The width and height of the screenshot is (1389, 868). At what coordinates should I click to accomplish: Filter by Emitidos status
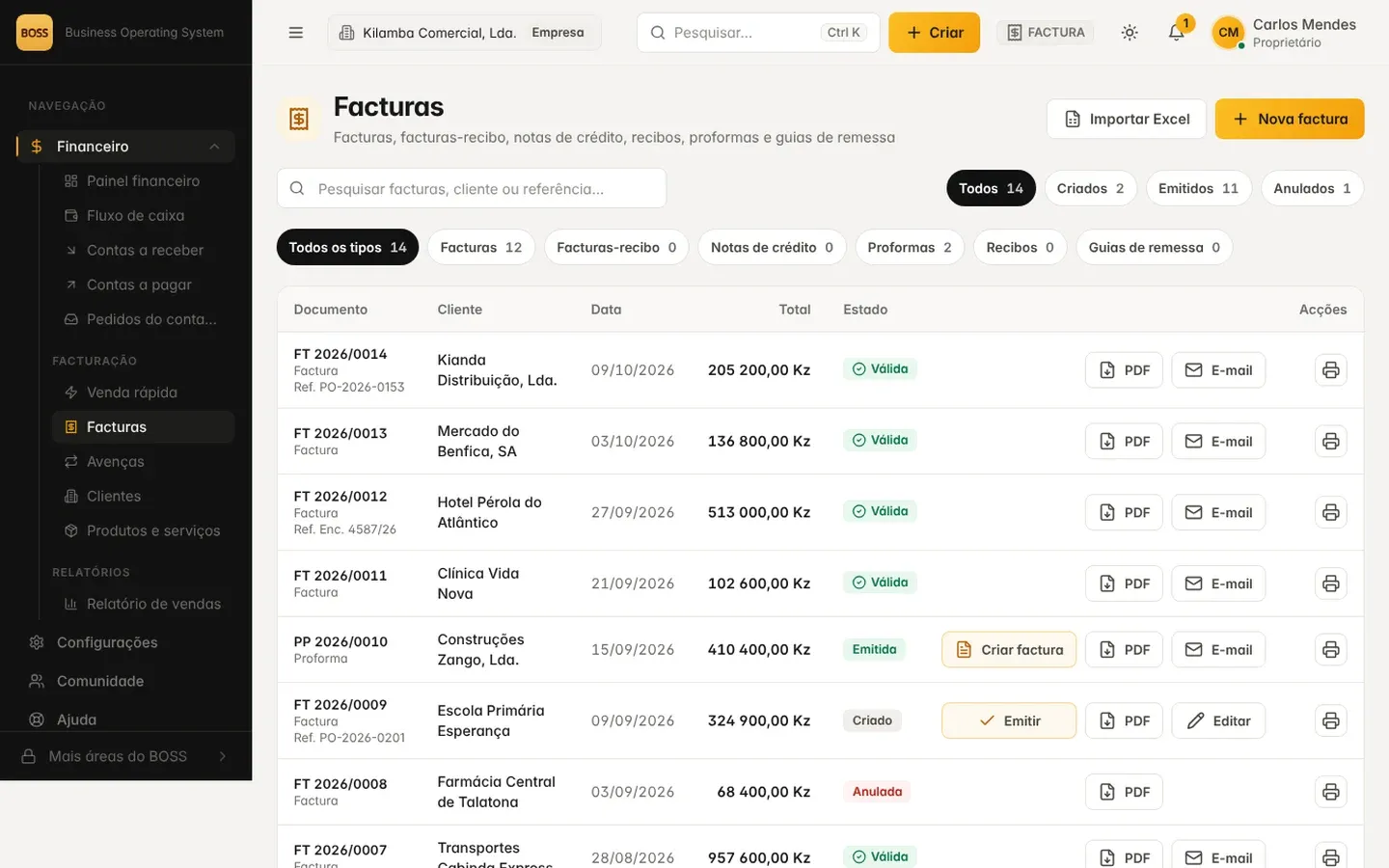(1198, 188)
